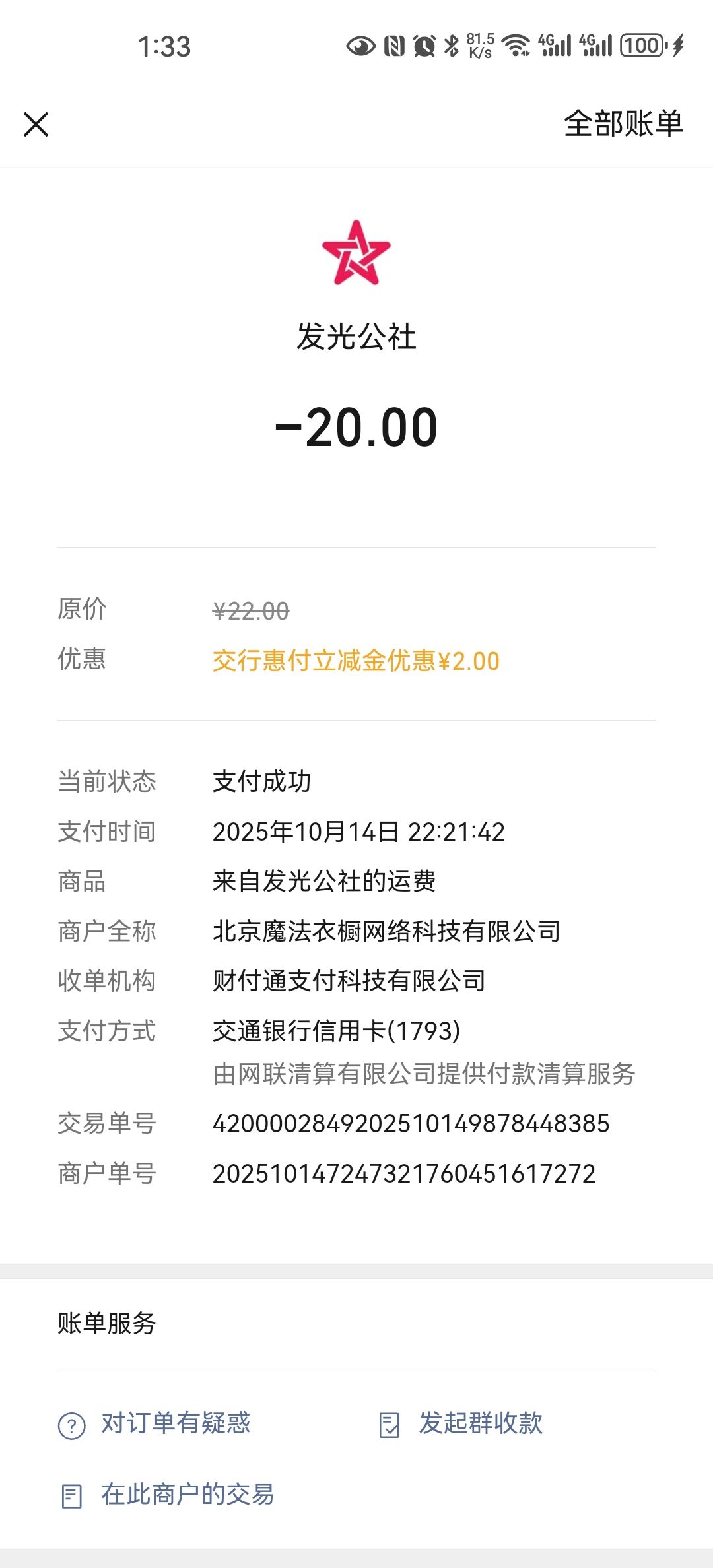The image size is (713, 1568).
Task: Tap the red star merchant logo
Action: click(x=356, y=253)
